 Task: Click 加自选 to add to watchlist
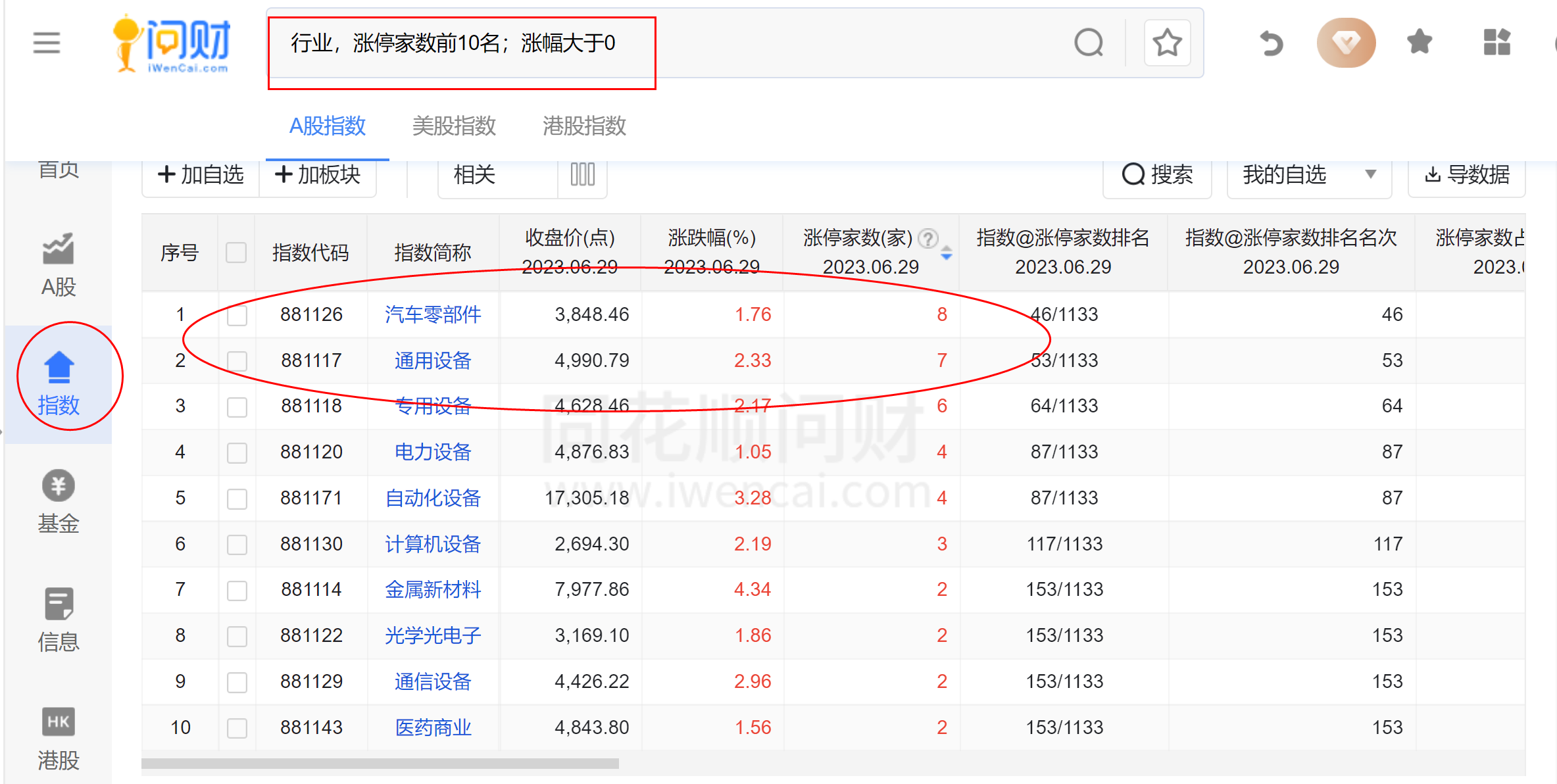pos(200,175)
